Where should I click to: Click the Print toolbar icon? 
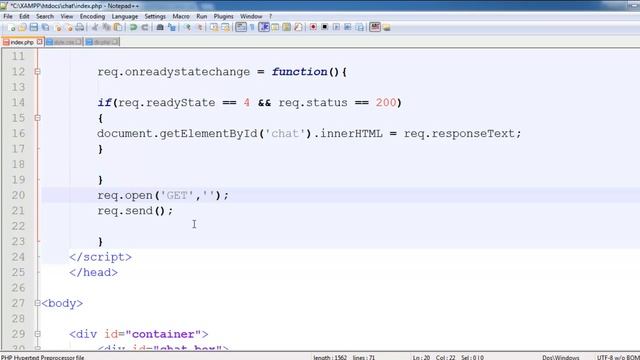click(80, 27)
